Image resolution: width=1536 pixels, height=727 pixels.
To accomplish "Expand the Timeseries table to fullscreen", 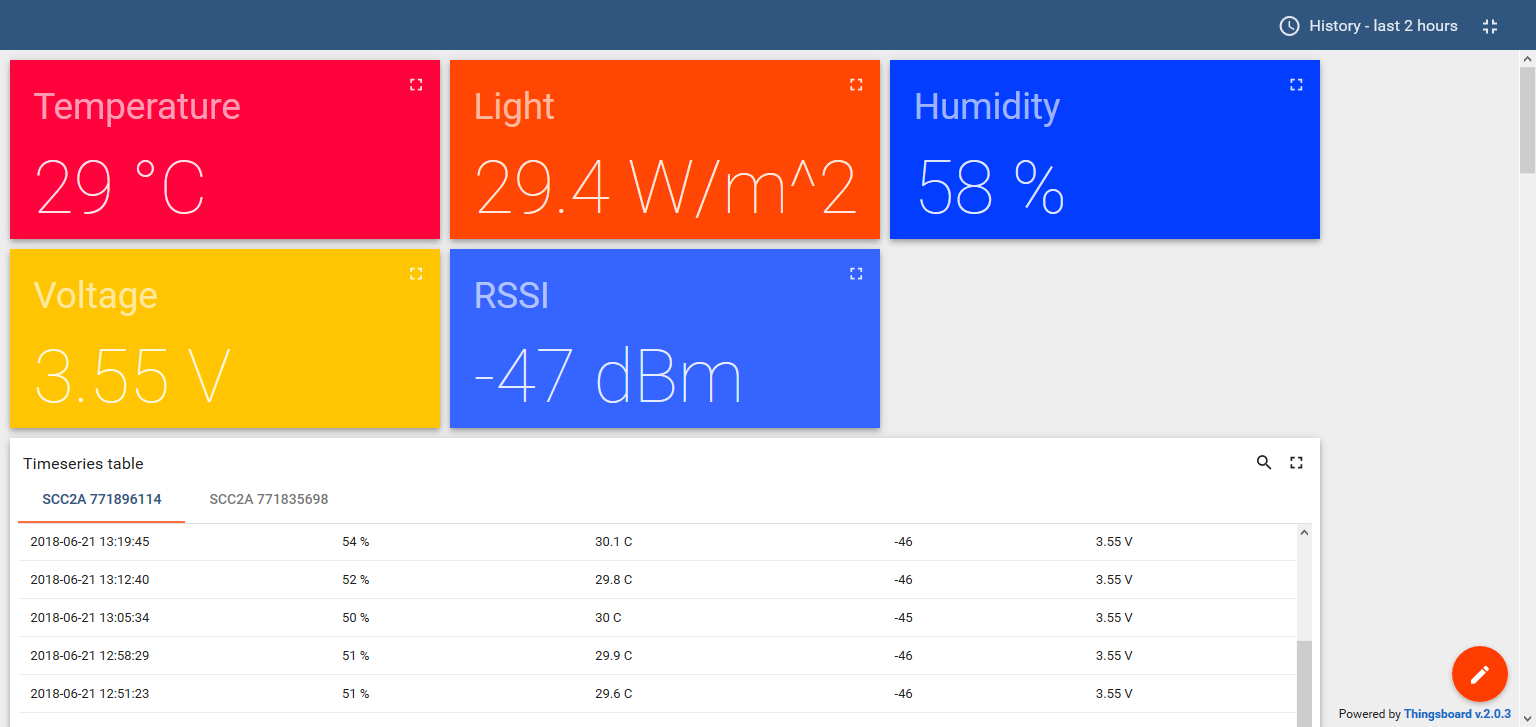I will click(x=1296, y=462).
